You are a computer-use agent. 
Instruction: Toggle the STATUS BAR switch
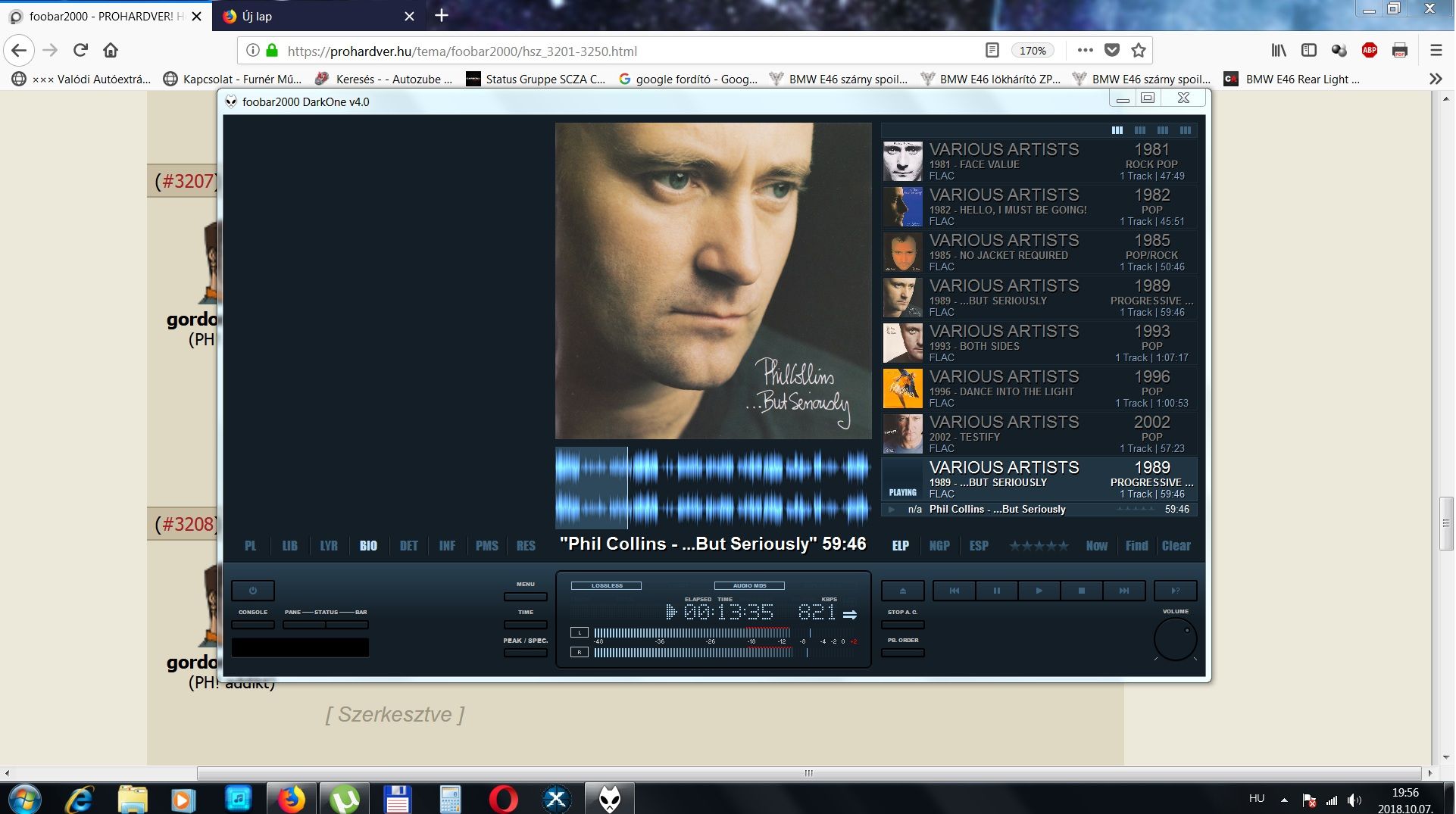[x=347, y=625]
